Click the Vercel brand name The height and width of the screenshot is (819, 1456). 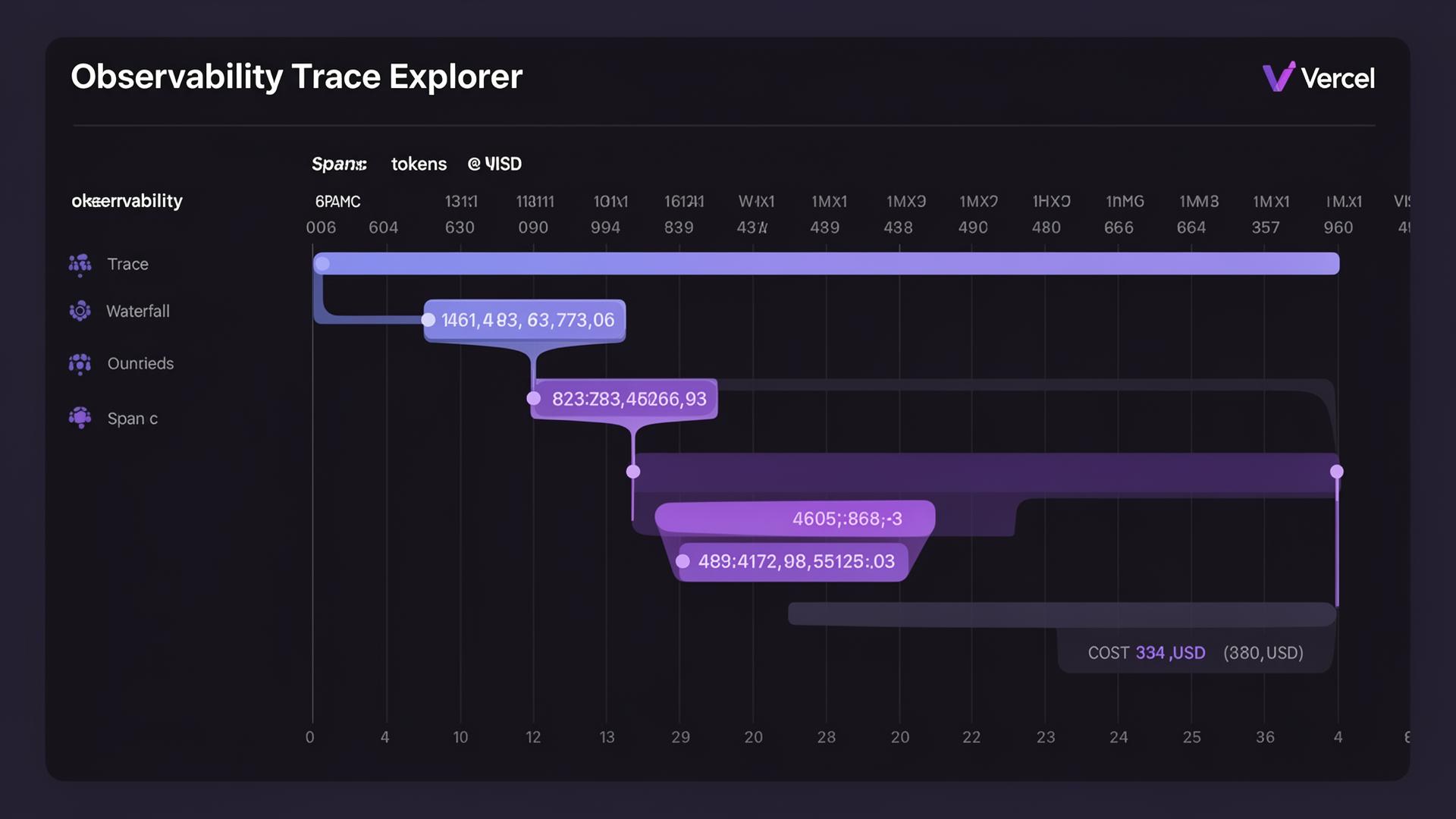point(1337,78)
